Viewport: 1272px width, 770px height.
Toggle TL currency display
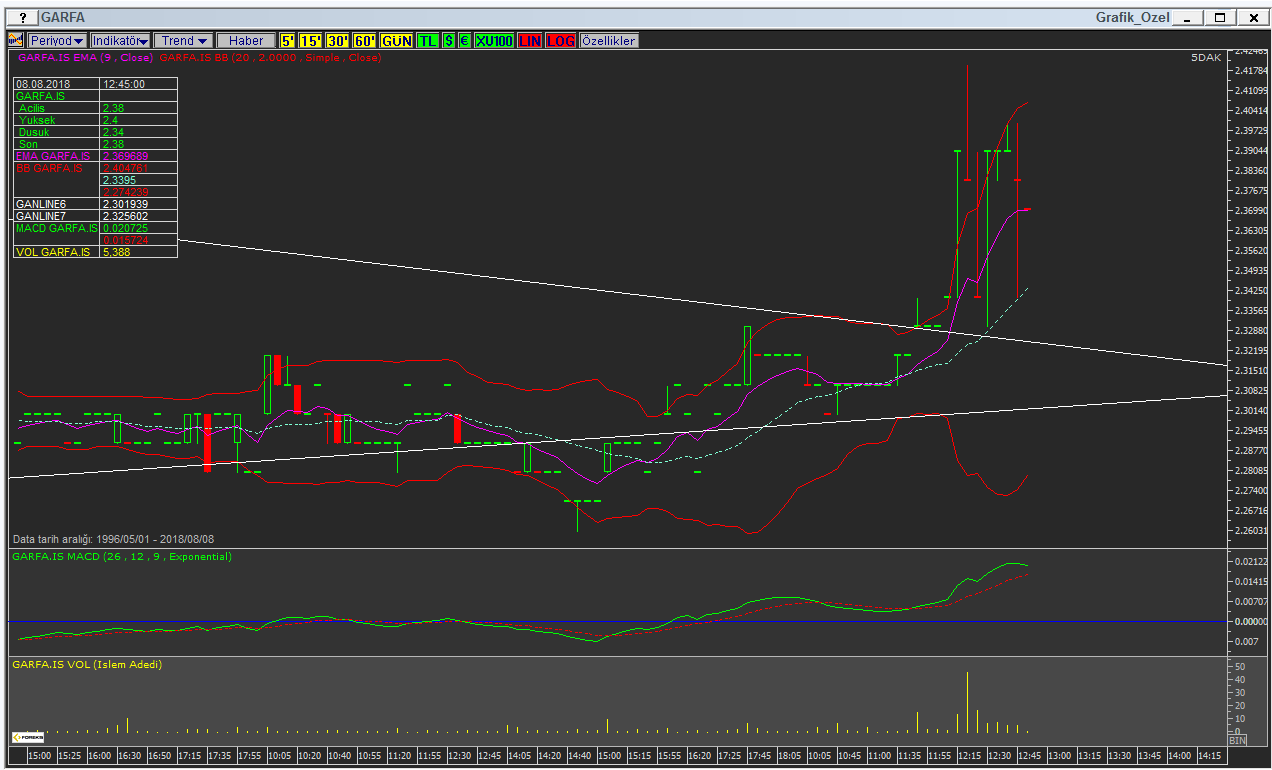pyautogui.click(x=428, y=40)
